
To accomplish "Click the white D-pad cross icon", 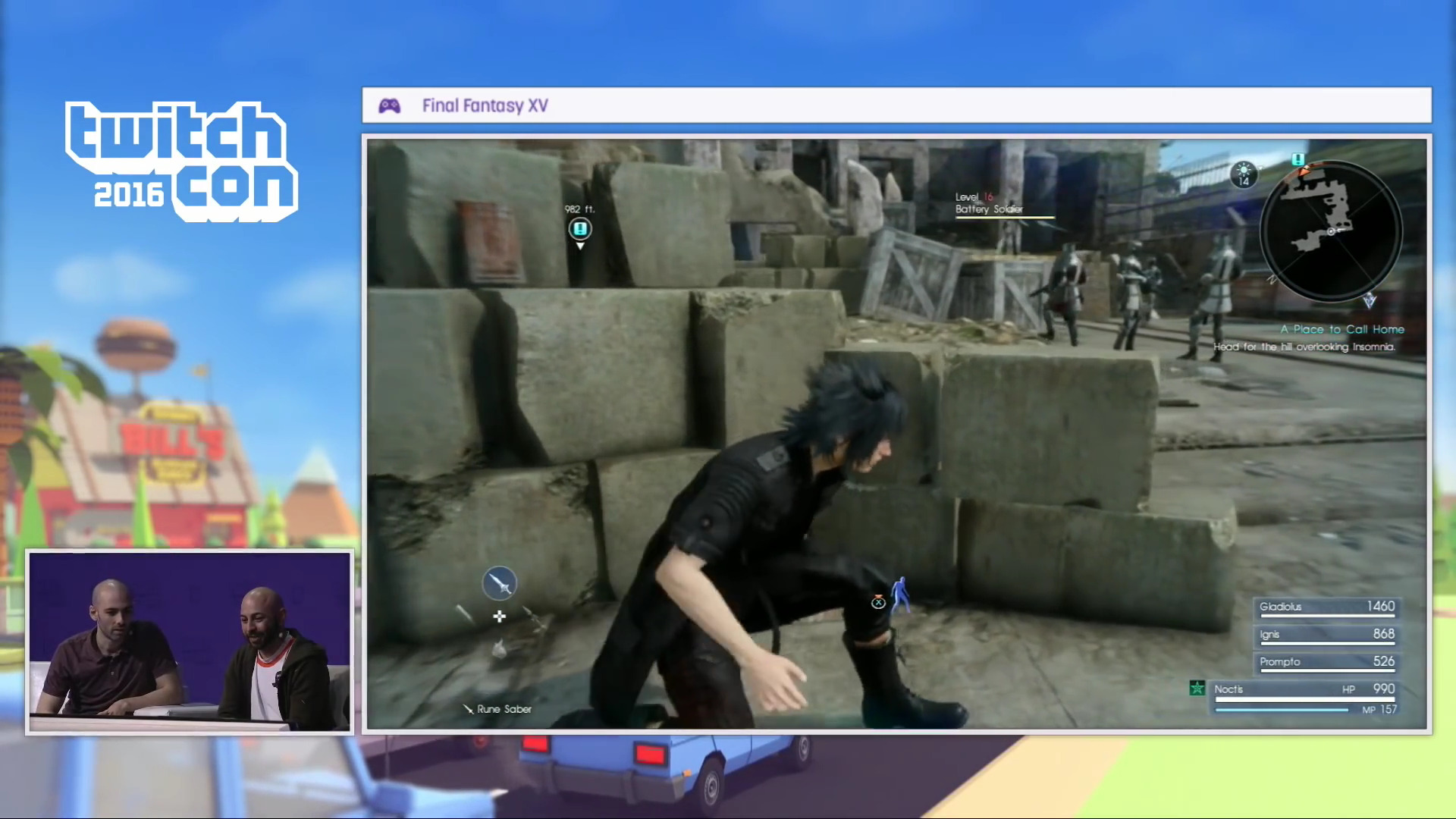I will (499, 617).
